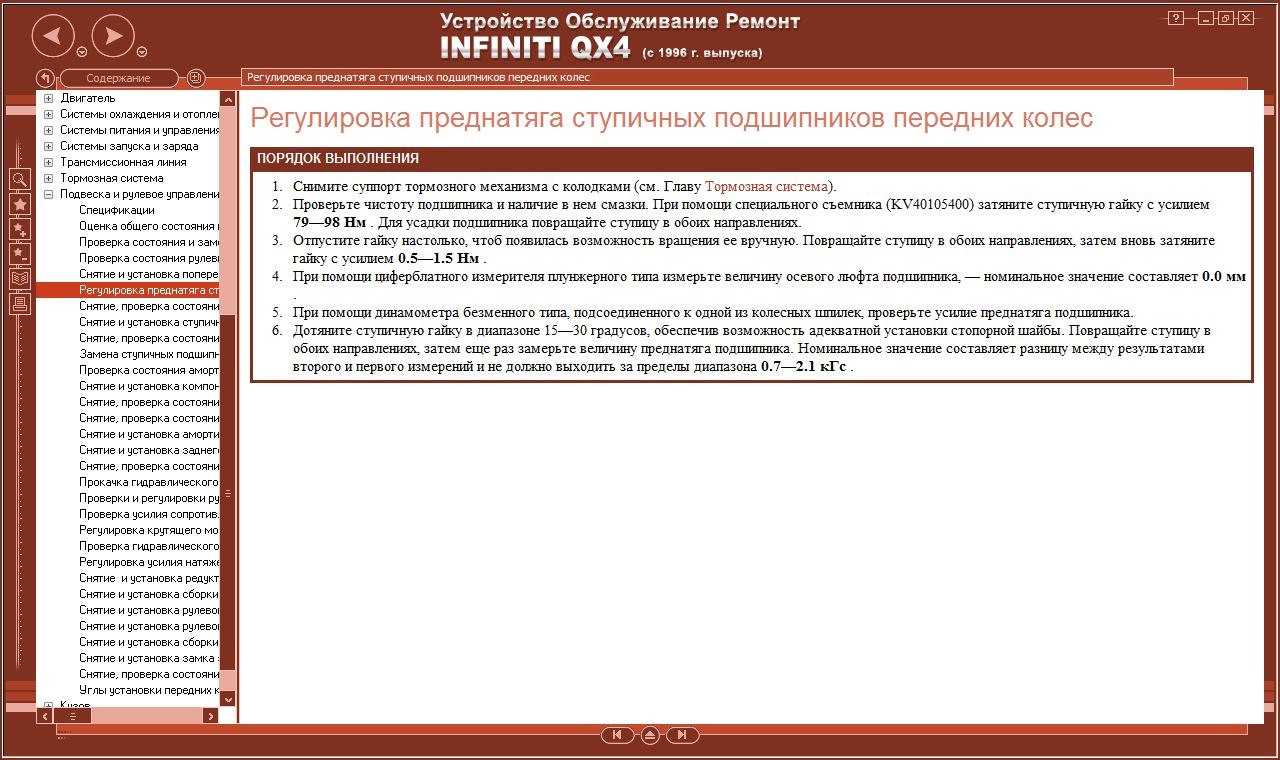Click the return arrow beside Содержание
Screen dimensions: 1280x760
[45, 78]
